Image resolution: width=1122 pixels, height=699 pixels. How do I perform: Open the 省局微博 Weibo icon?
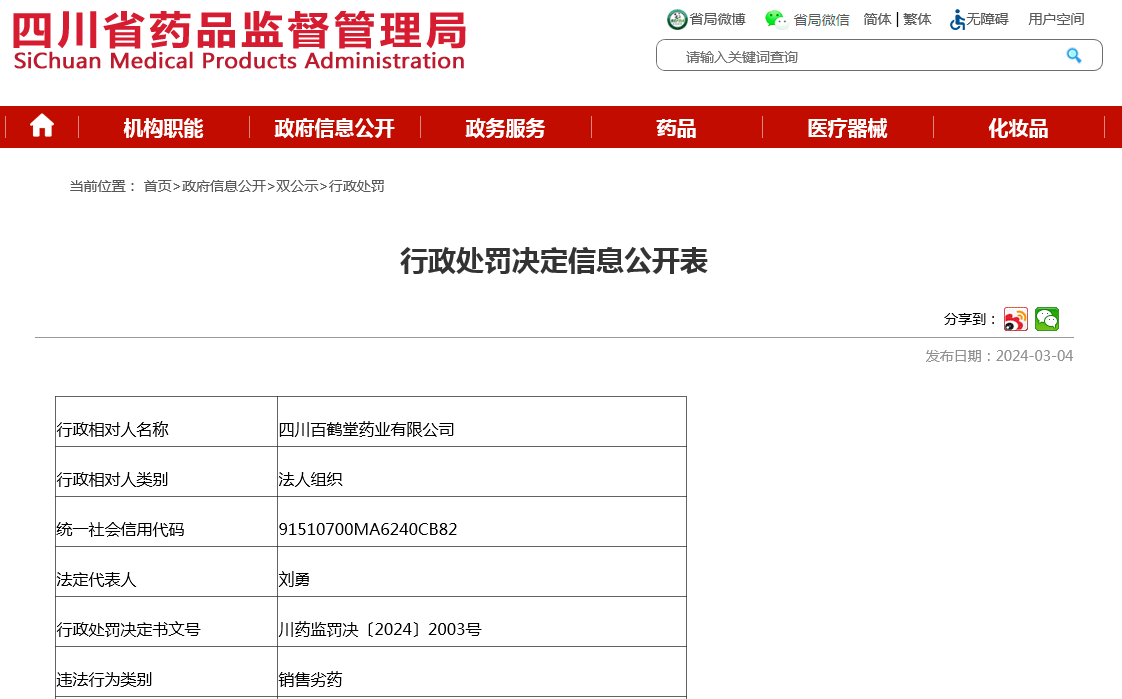coord(677,19)
